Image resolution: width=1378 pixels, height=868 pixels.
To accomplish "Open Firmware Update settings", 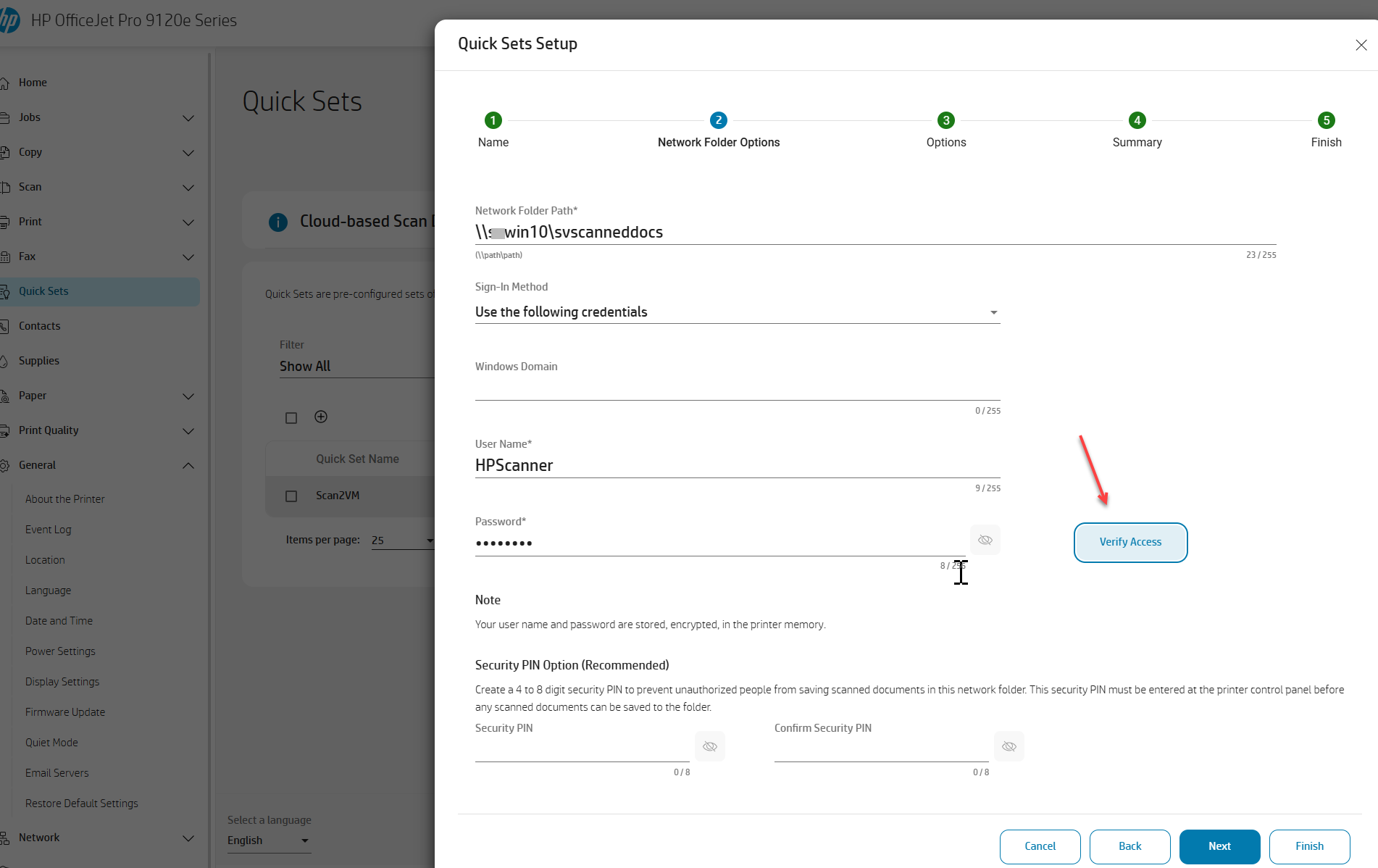I will pos(65,712).
